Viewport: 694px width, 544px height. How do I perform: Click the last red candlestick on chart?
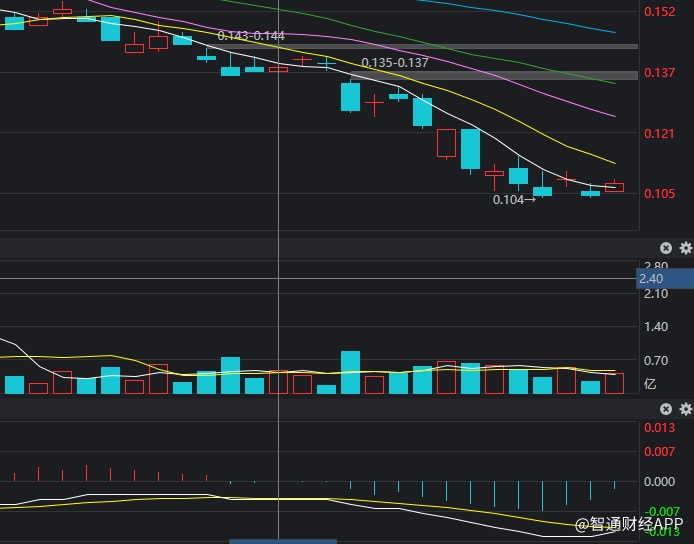click(x=614, y=187)
